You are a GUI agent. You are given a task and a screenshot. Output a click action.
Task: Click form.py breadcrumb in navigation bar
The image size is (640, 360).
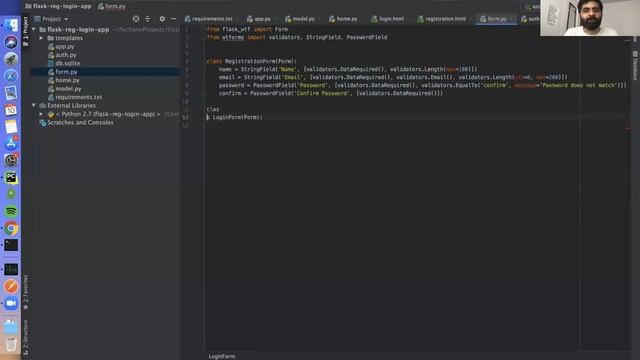112,6
